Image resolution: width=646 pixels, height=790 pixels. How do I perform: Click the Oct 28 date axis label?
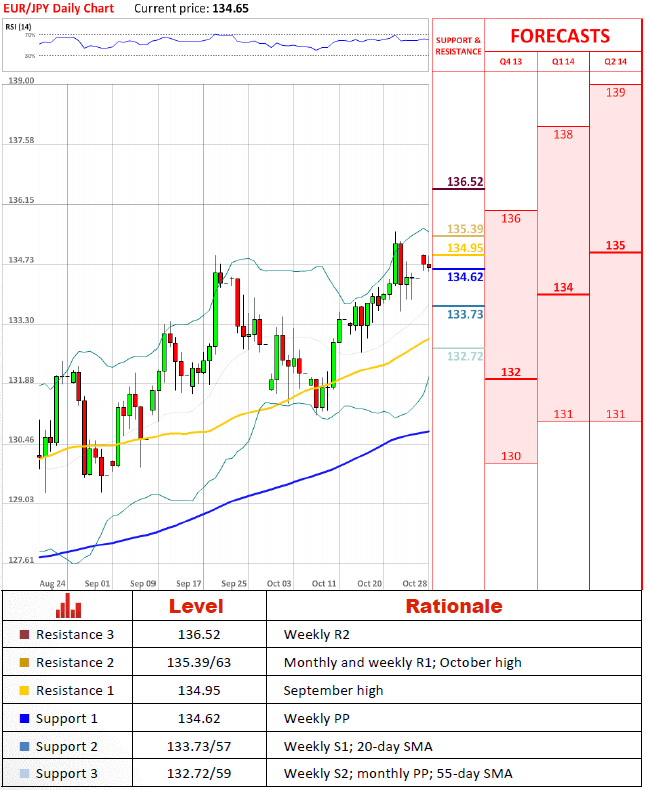point(415,583)
